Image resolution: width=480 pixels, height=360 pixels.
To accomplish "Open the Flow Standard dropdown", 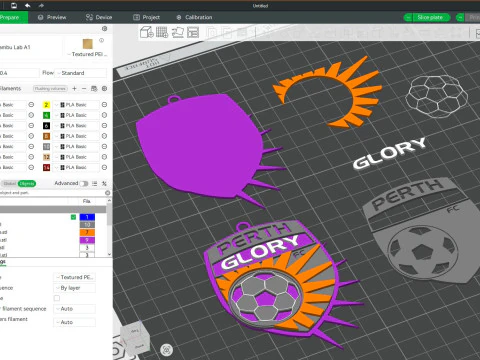I will (80, 73).
